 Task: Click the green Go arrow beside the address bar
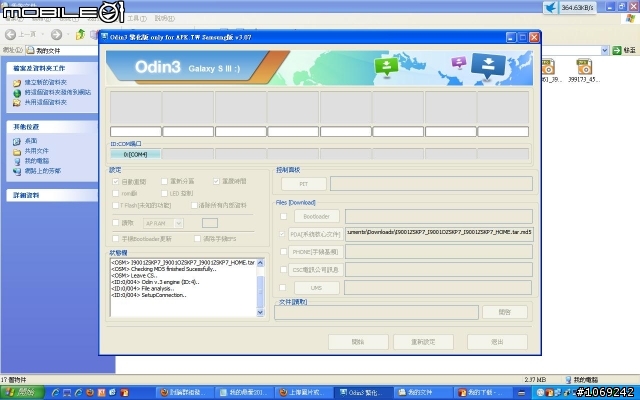click(617, 50)
